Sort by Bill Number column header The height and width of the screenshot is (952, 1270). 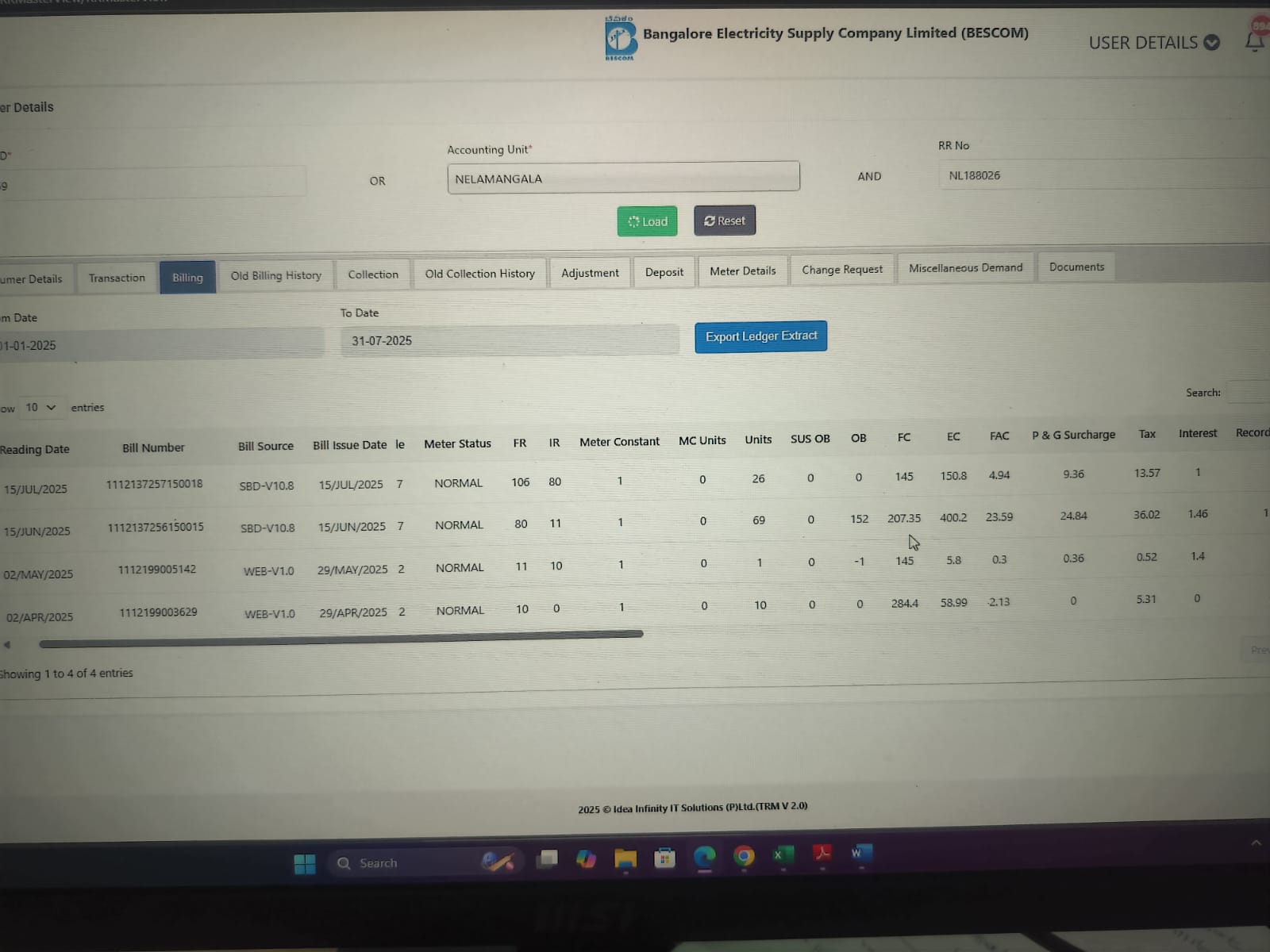pyautogui.click(x=153, y=447)
